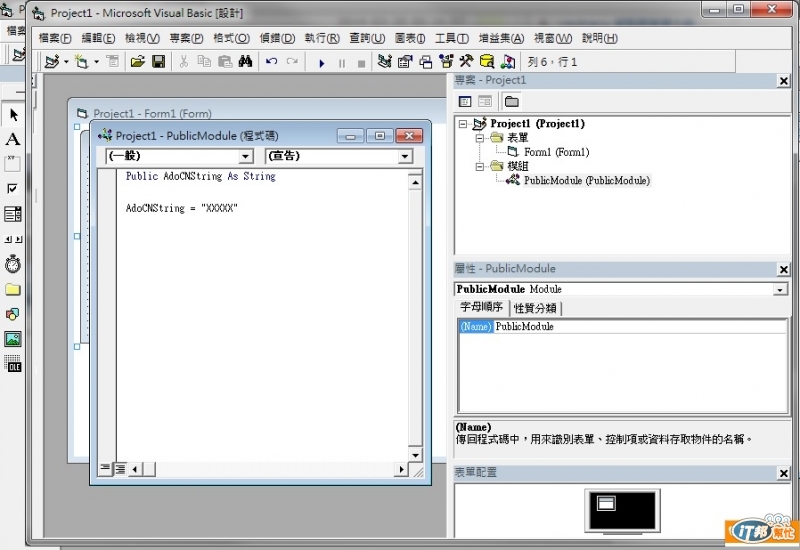
Task: Click the Paste toolbar icon
Action: (225, 62)
